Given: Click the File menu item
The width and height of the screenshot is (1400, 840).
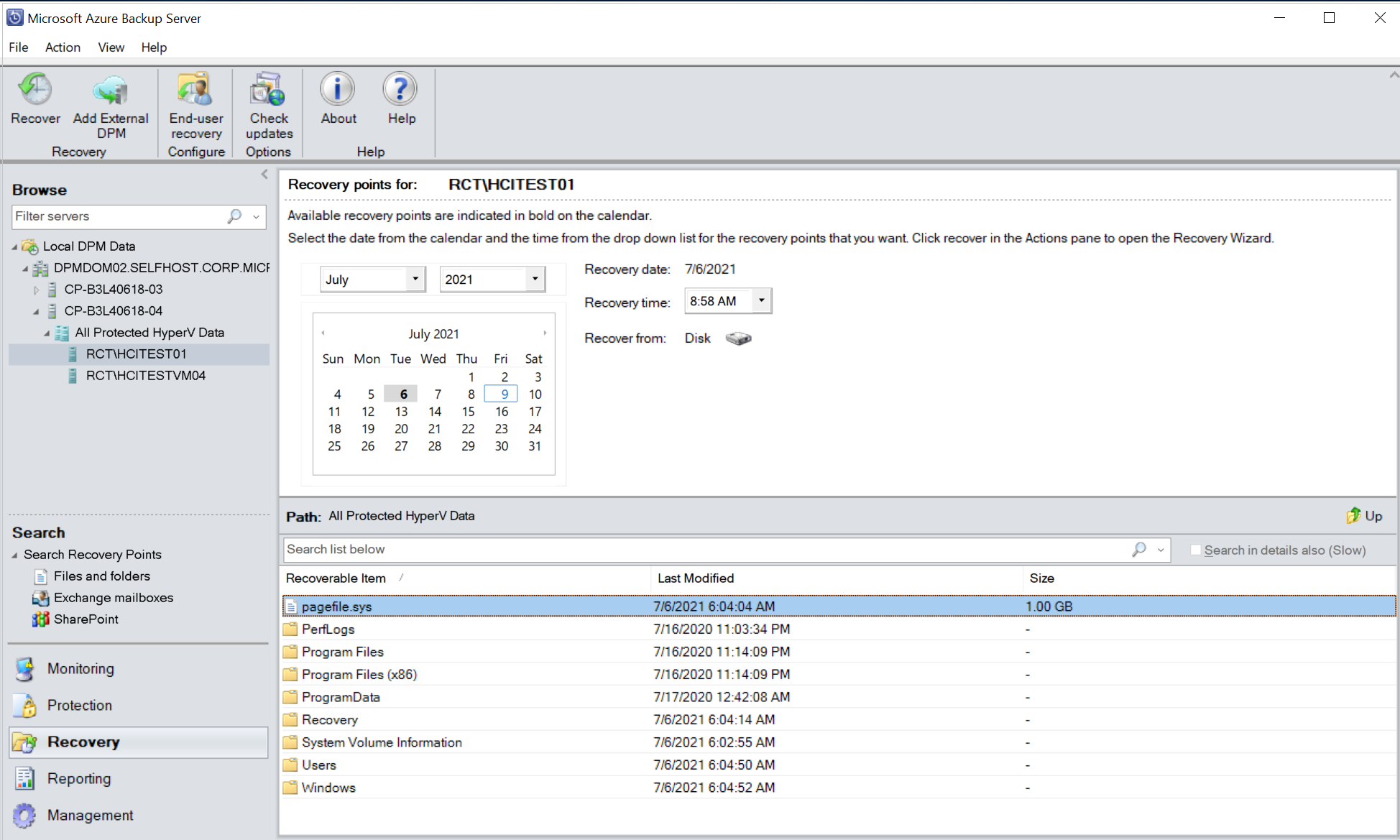Looking at the screenshot, I should click(19, 46).
